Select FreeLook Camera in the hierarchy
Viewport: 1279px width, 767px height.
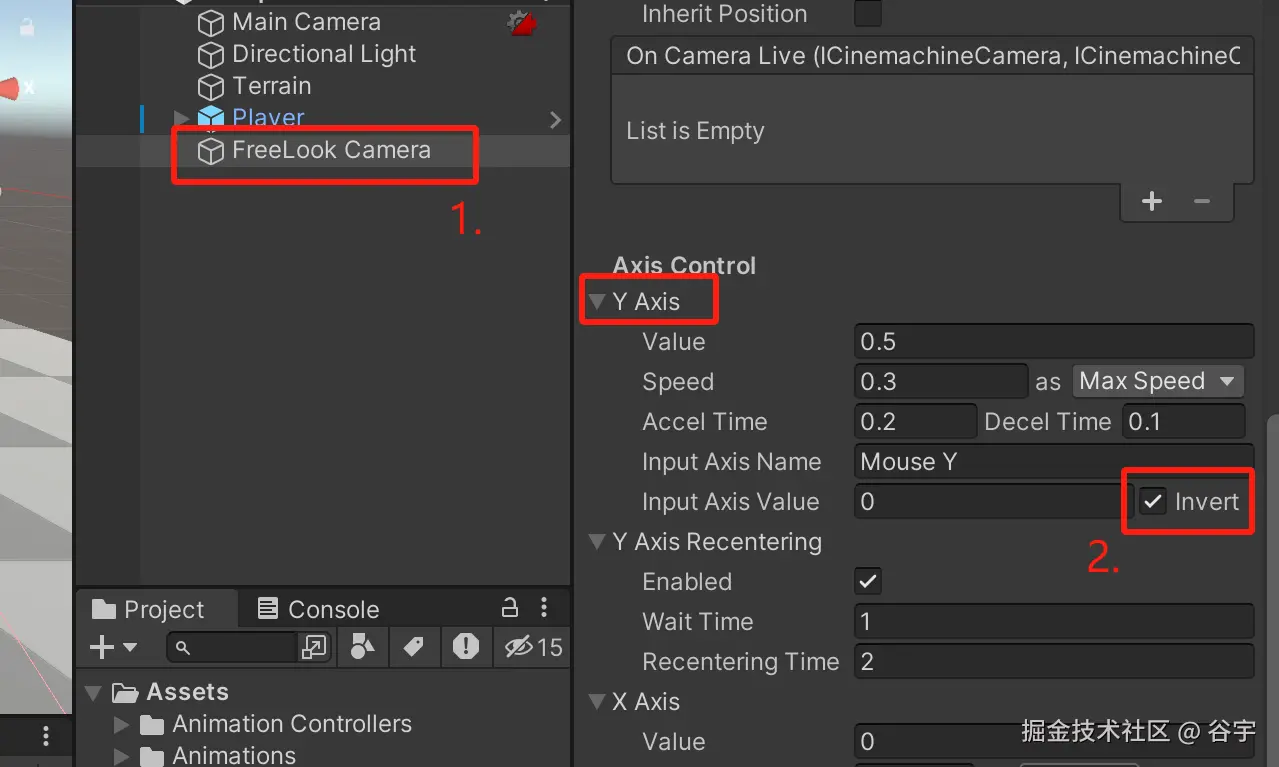point(330,150)
